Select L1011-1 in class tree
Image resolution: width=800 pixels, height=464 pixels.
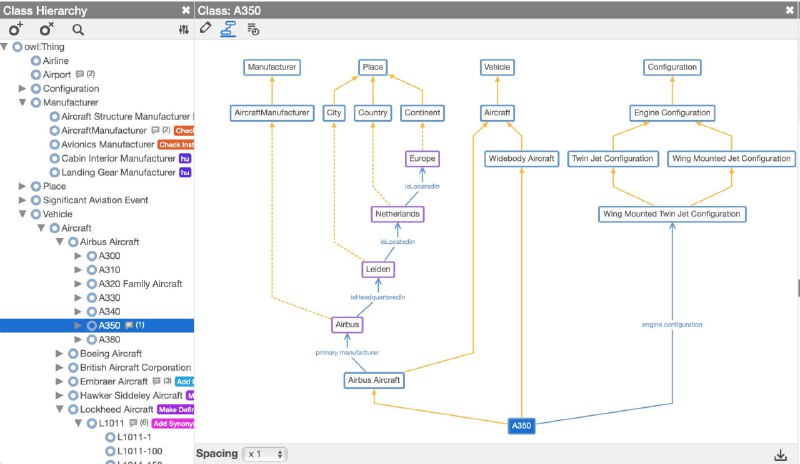click(134, 437)
